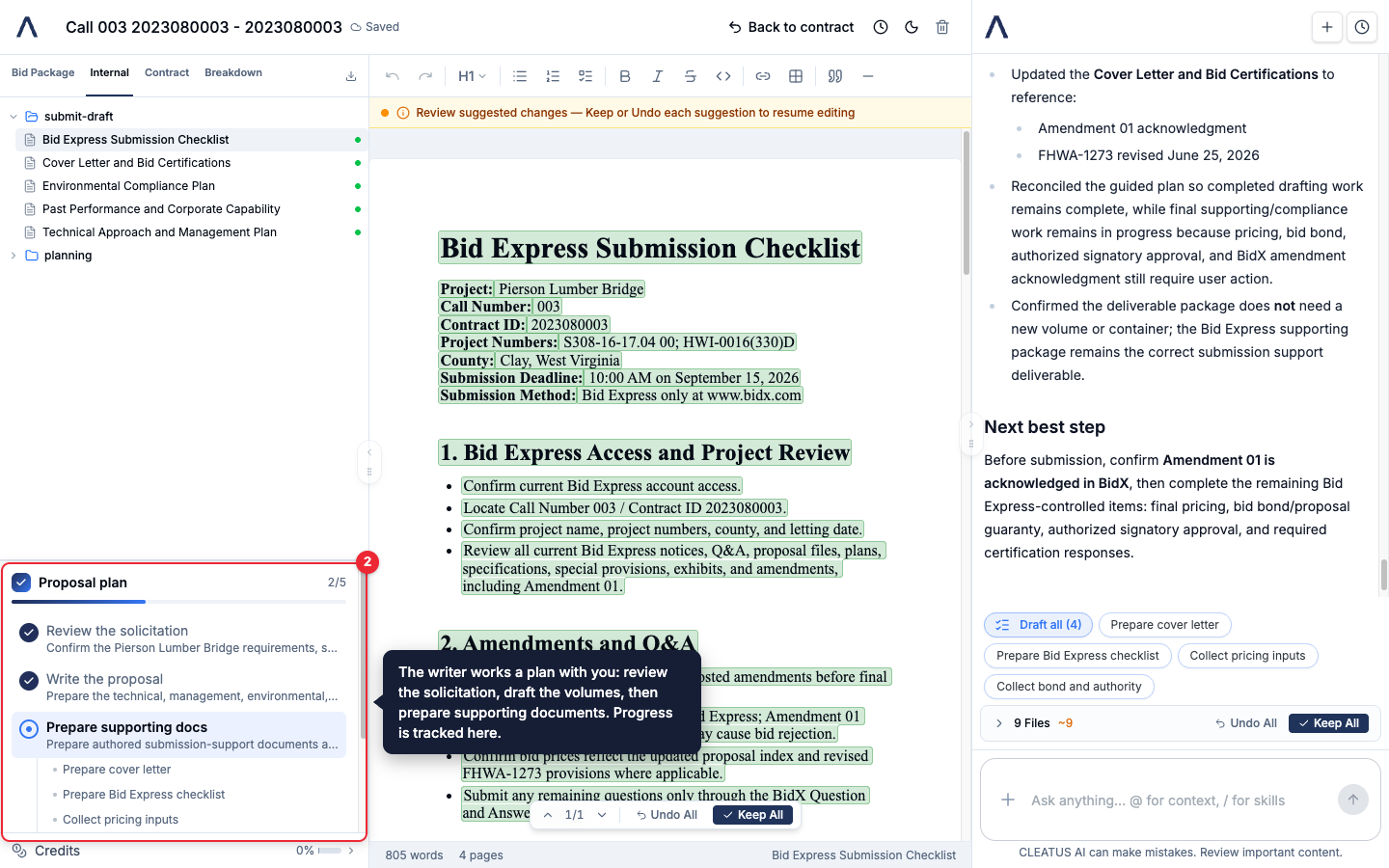Image resolution: width=1389 pixels, height=868 pixels.
Task: Select the Prepare supporting docs step
Action: click(x=178, y=735)
